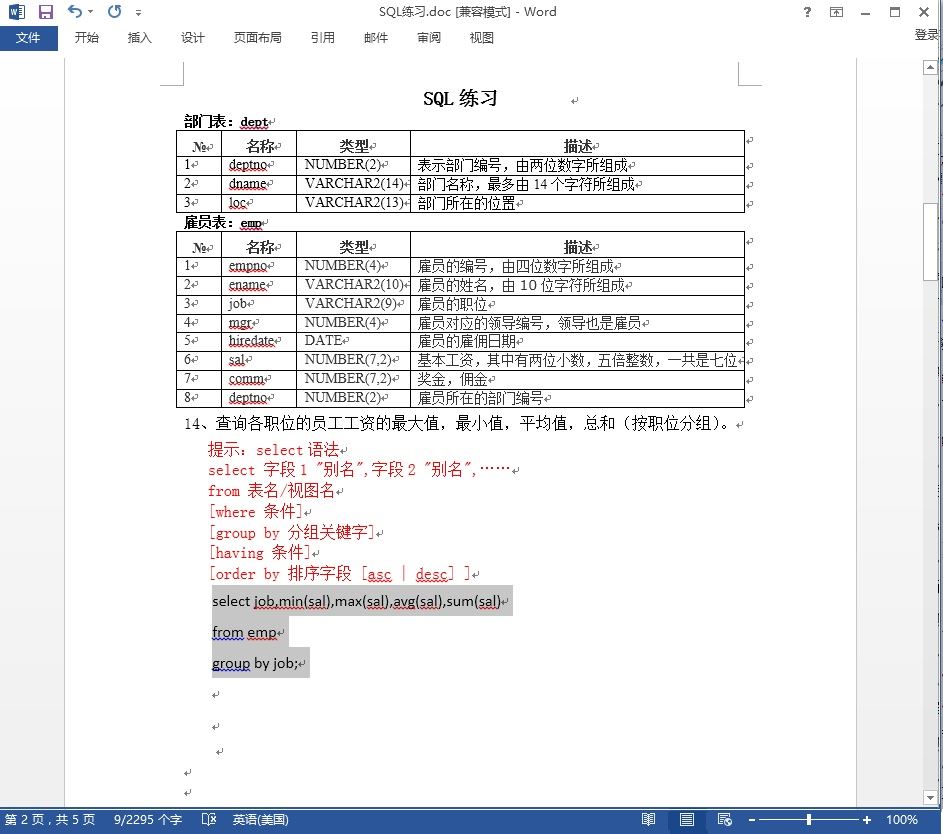
Task: Click the mgr cell in emp table
Action: click(x=259, y=323)
